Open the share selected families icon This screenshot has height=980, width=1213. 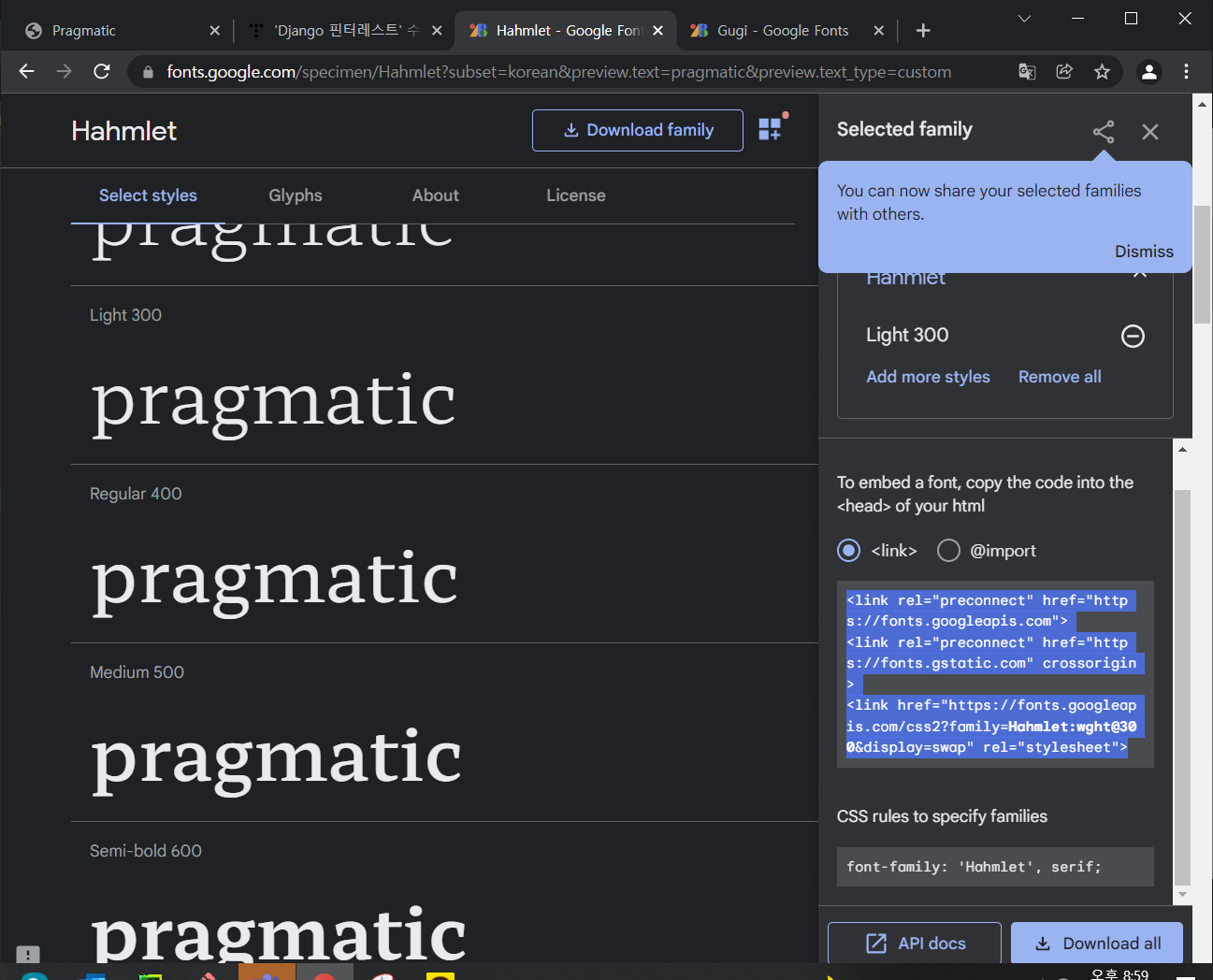[1104, 132]
